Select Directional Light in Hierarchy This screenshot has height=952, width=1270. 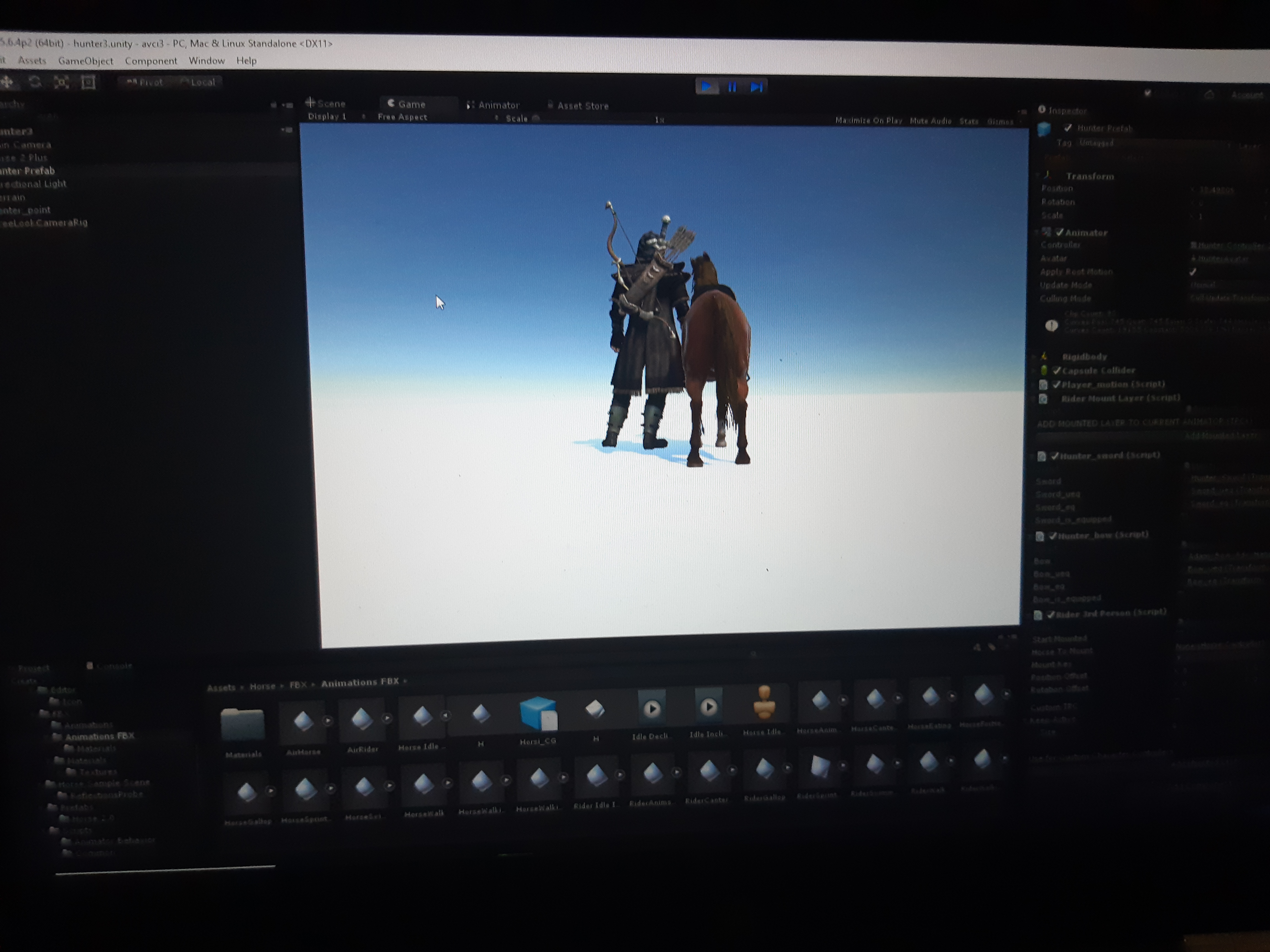coord(33,184)
